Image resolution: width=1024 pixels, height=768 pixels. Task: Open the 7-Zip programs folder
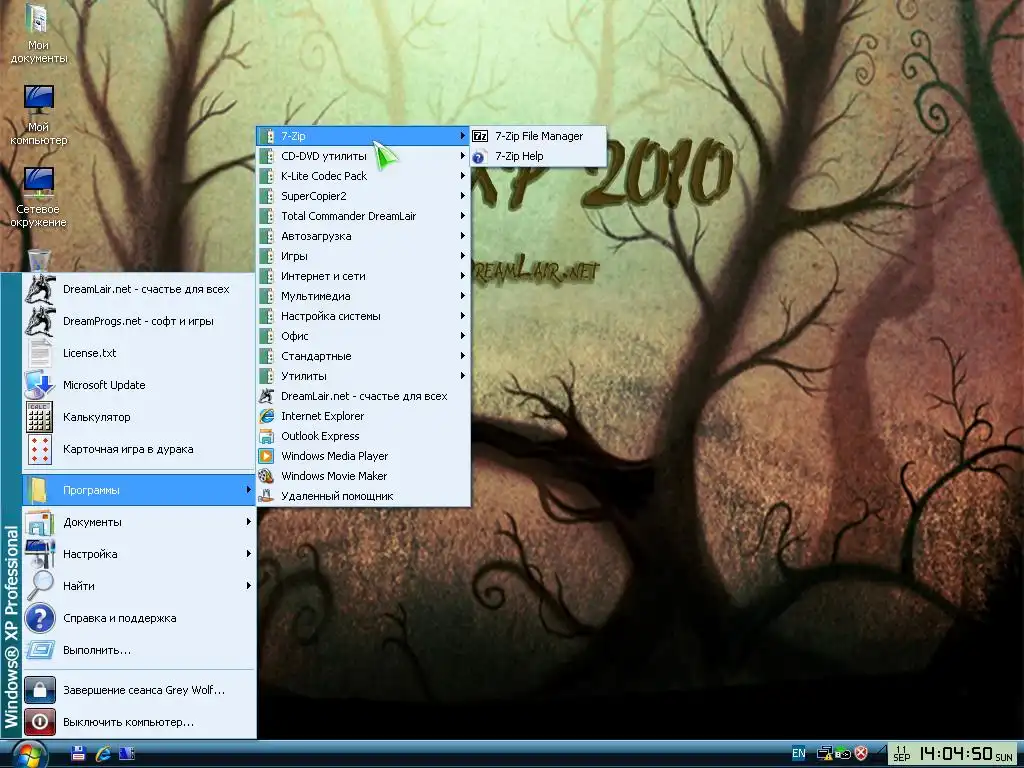(x=363, y=136)
